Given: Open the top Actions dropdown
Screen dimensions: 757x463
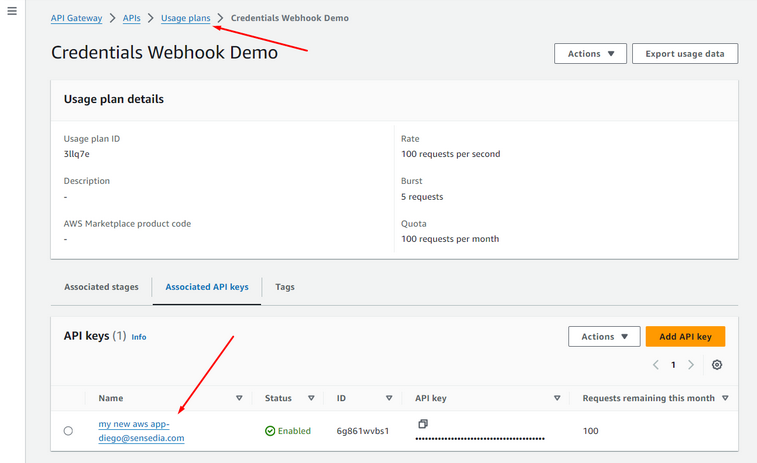Looking at the screenshot, I should (590, 54).
